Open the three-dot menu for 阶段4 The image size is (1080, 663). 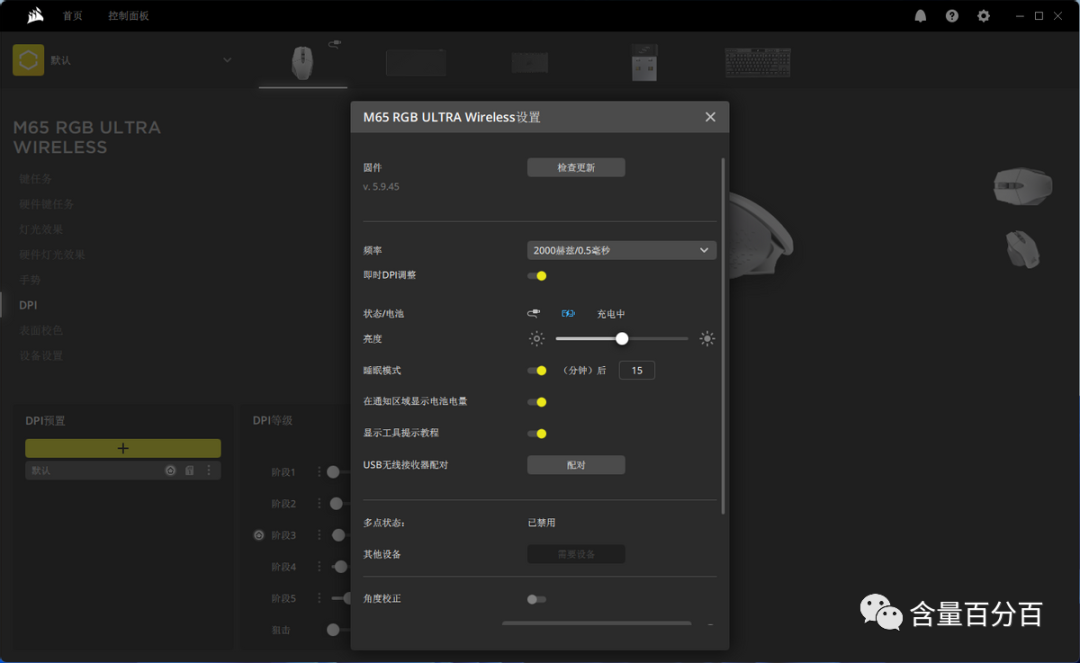319,567
